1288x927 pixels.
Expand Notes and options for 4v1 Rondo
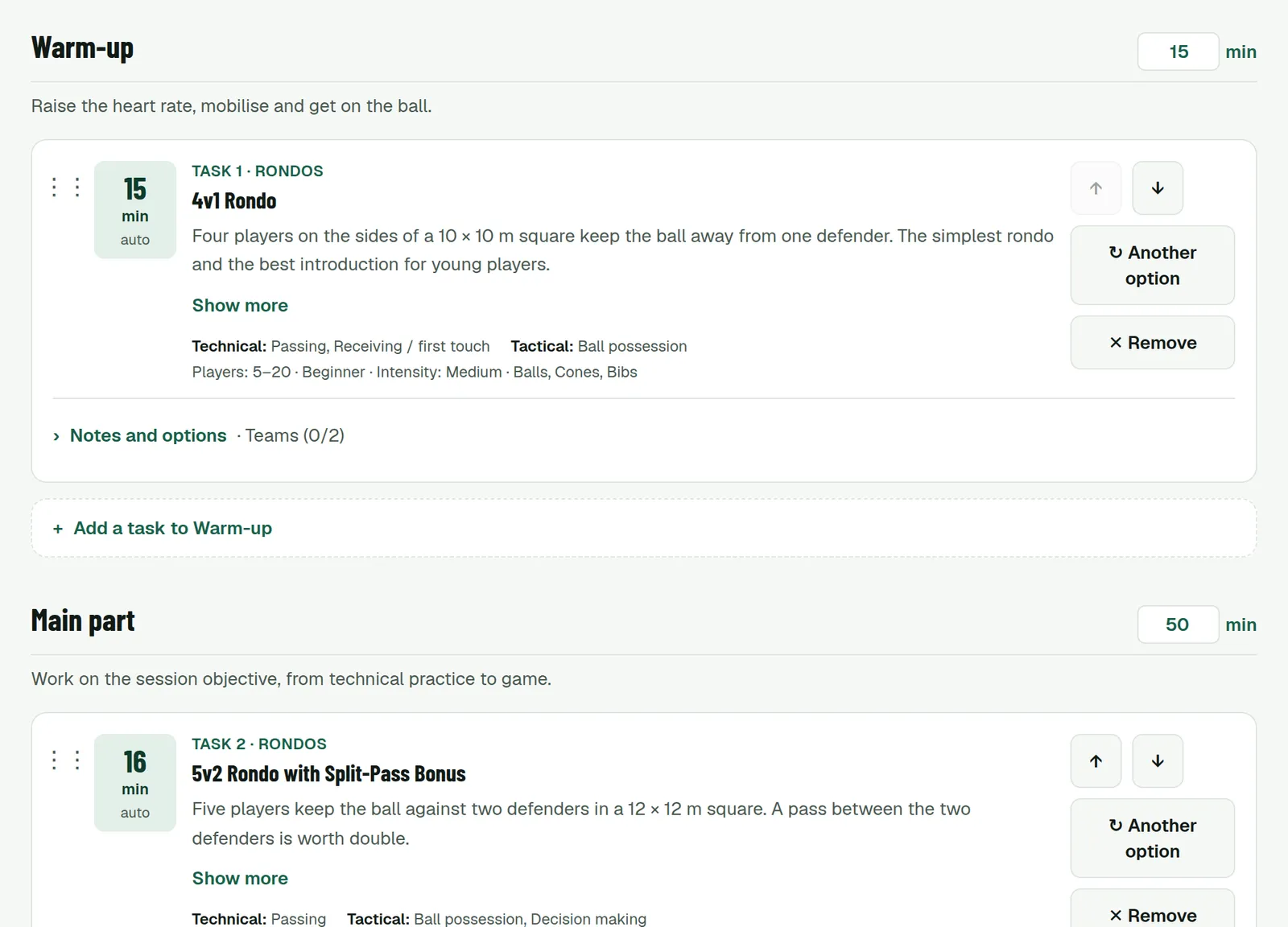click(x=140, y=435)
